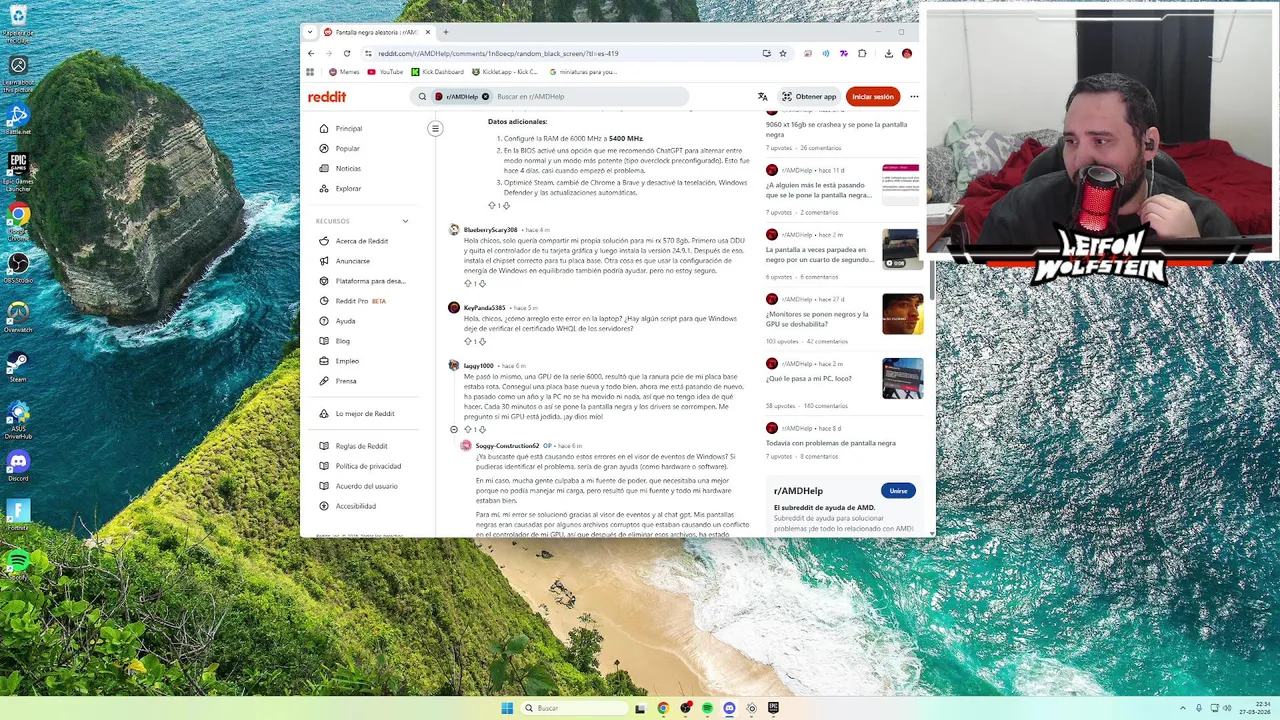Click the Windows taskbar Buscar search box
1280x720 pixels.
point(574,708)
